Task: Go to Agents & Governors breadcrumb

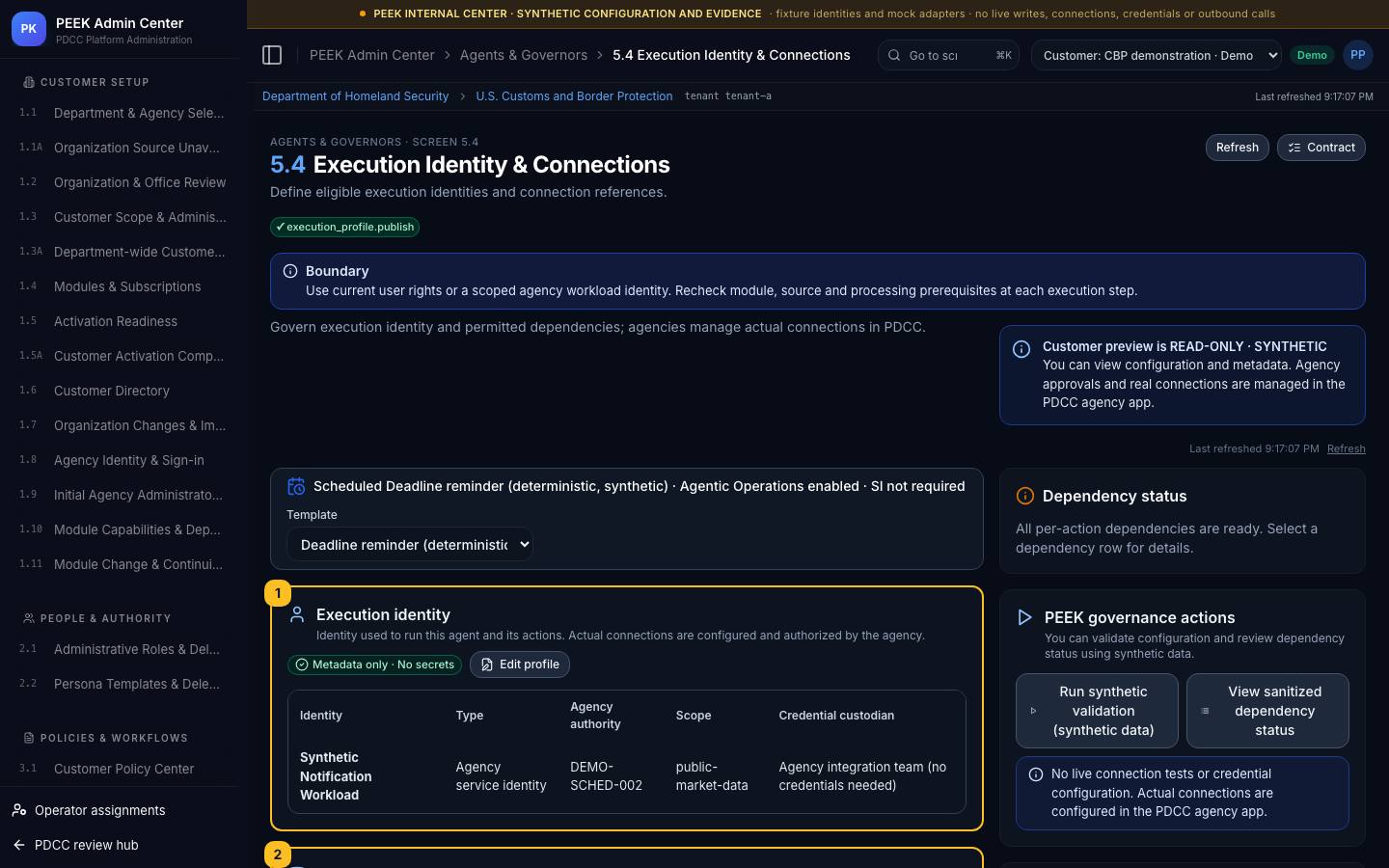Action: click(x=524, y=55)
